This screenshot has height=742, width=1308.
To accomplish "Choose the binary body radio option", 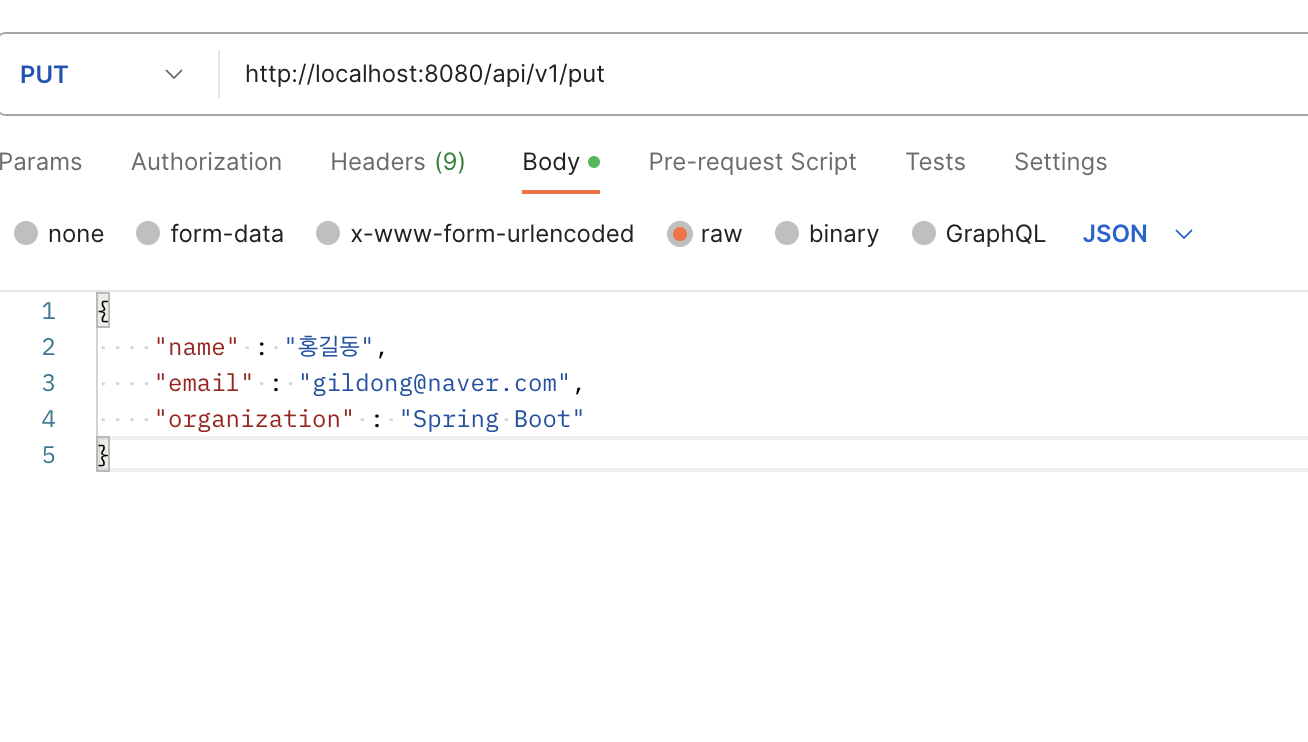I will click(x=787, y=234).
